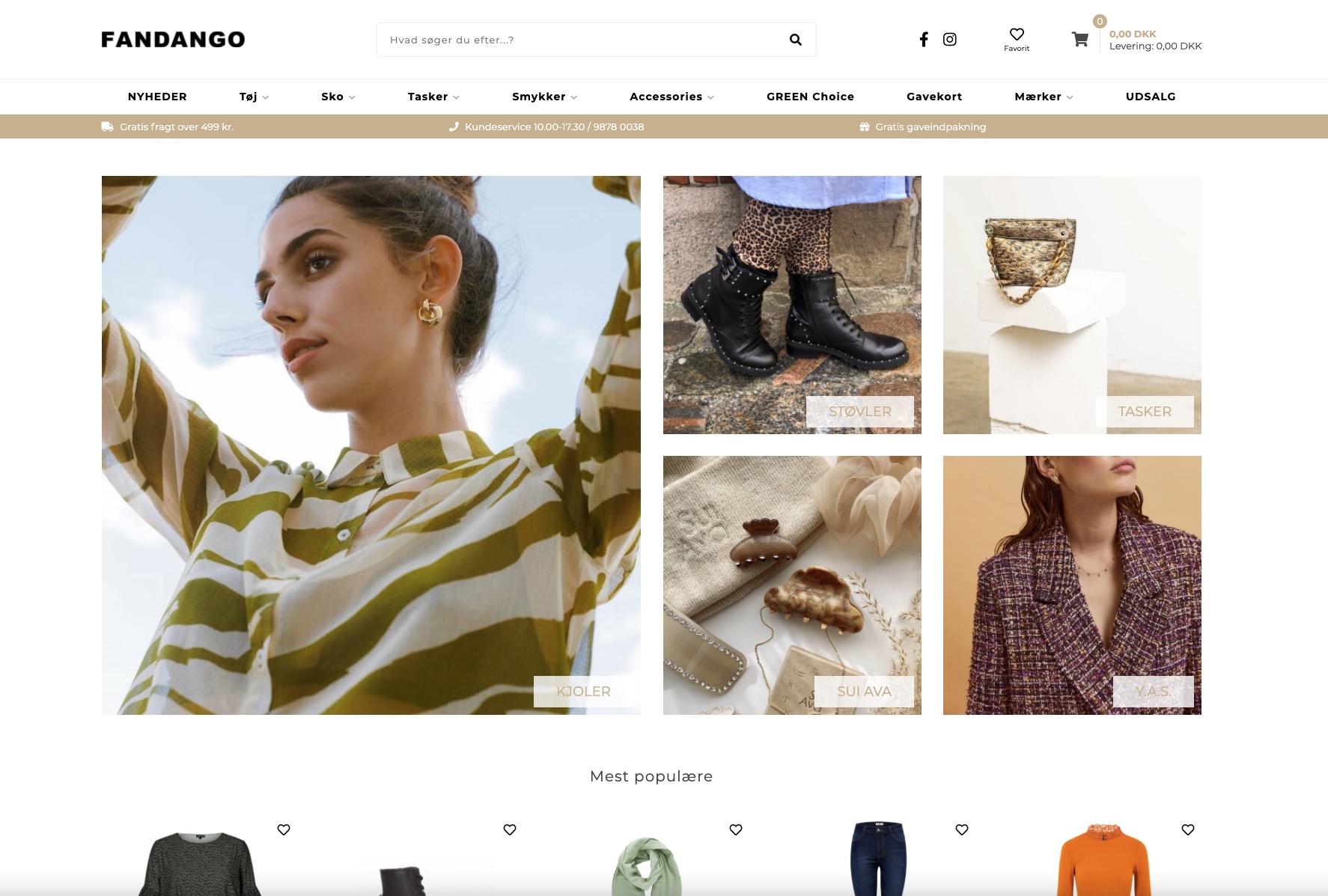Open the KJOLER category link
Viewport: 1328px width, 896px height.
[583, 692]
